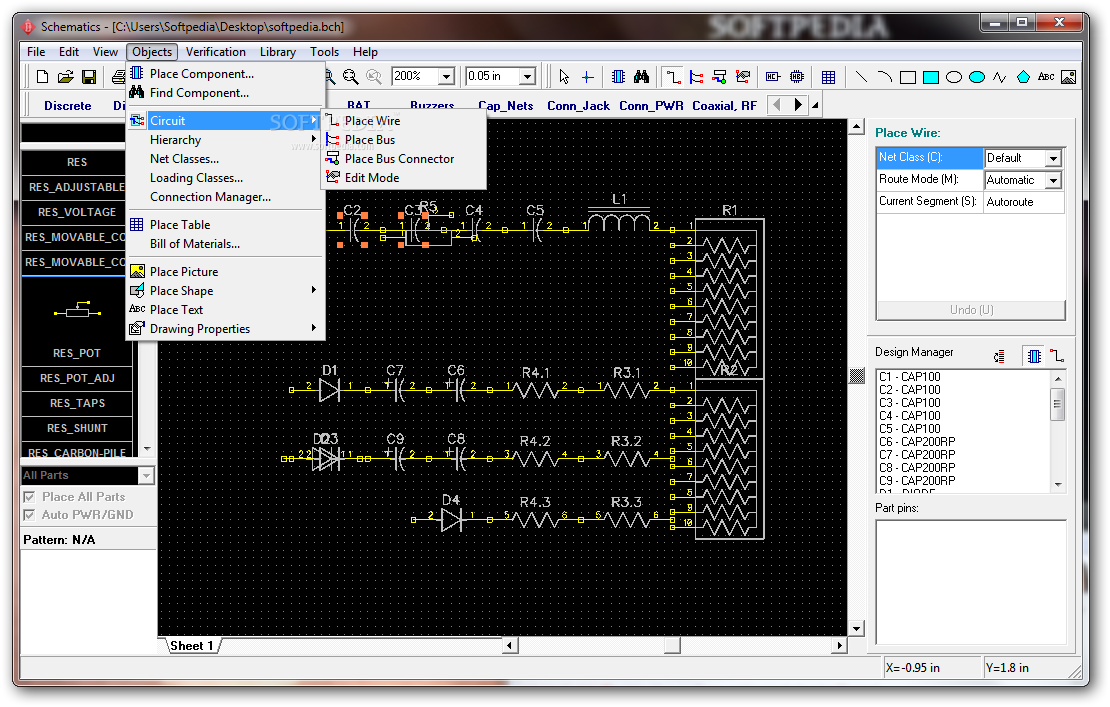
Task: Toggle the Place All Parts checkbox
Action: click(30, 497)
